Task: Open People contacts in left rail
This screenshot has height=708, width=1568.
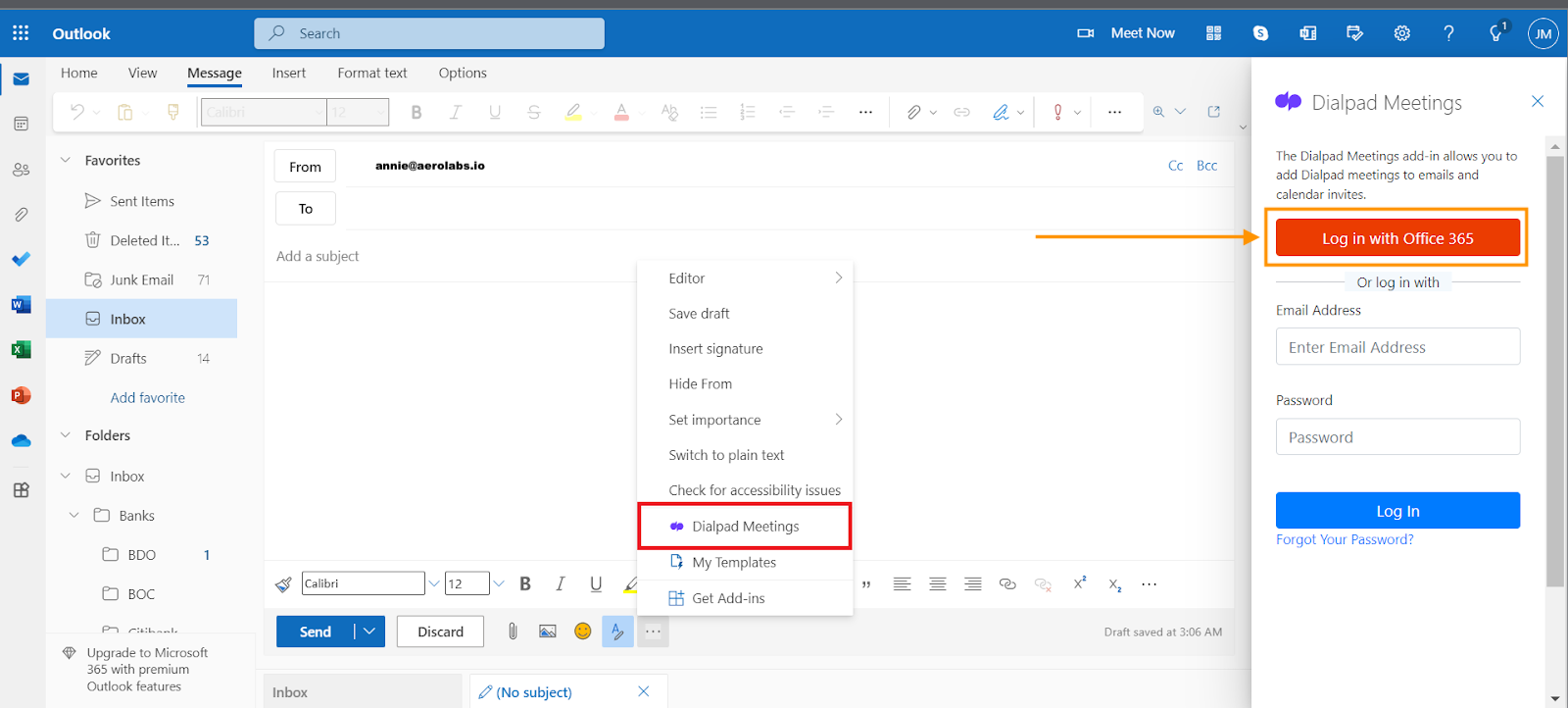Action: tap(21, 169)
